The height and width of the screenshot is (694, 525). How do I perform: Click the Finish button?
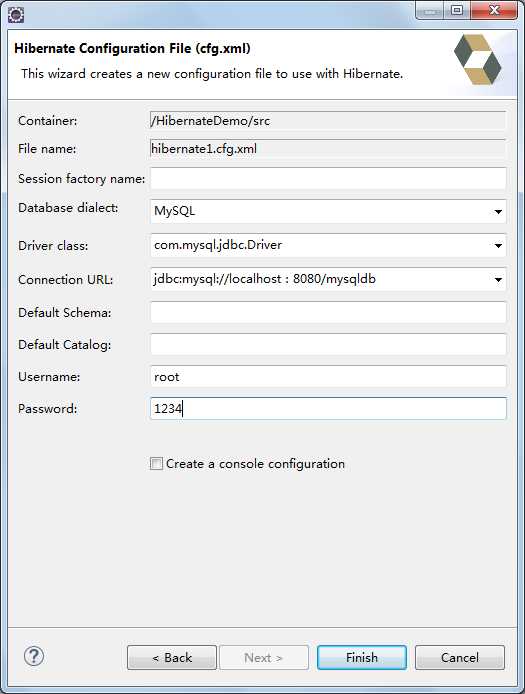(362, 657)
